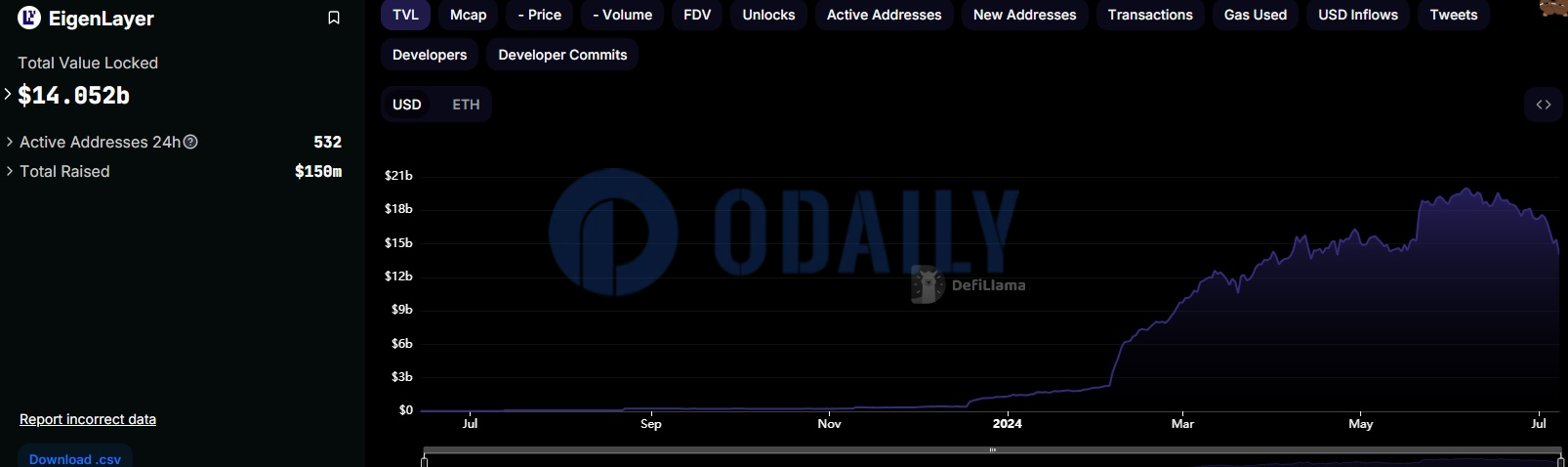Click the $21b y-axis label
The width and height of the screenshot is (1568, 467).
tap(398, 176)
